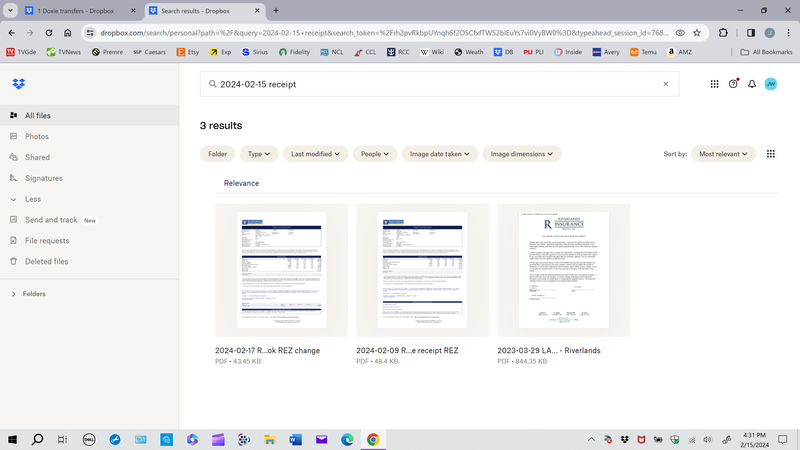The width and height of the screenshot is (800, 450).
Task: Click thumbnail of Riverlands Insurance PDF
Action: [x=564, y=270]
